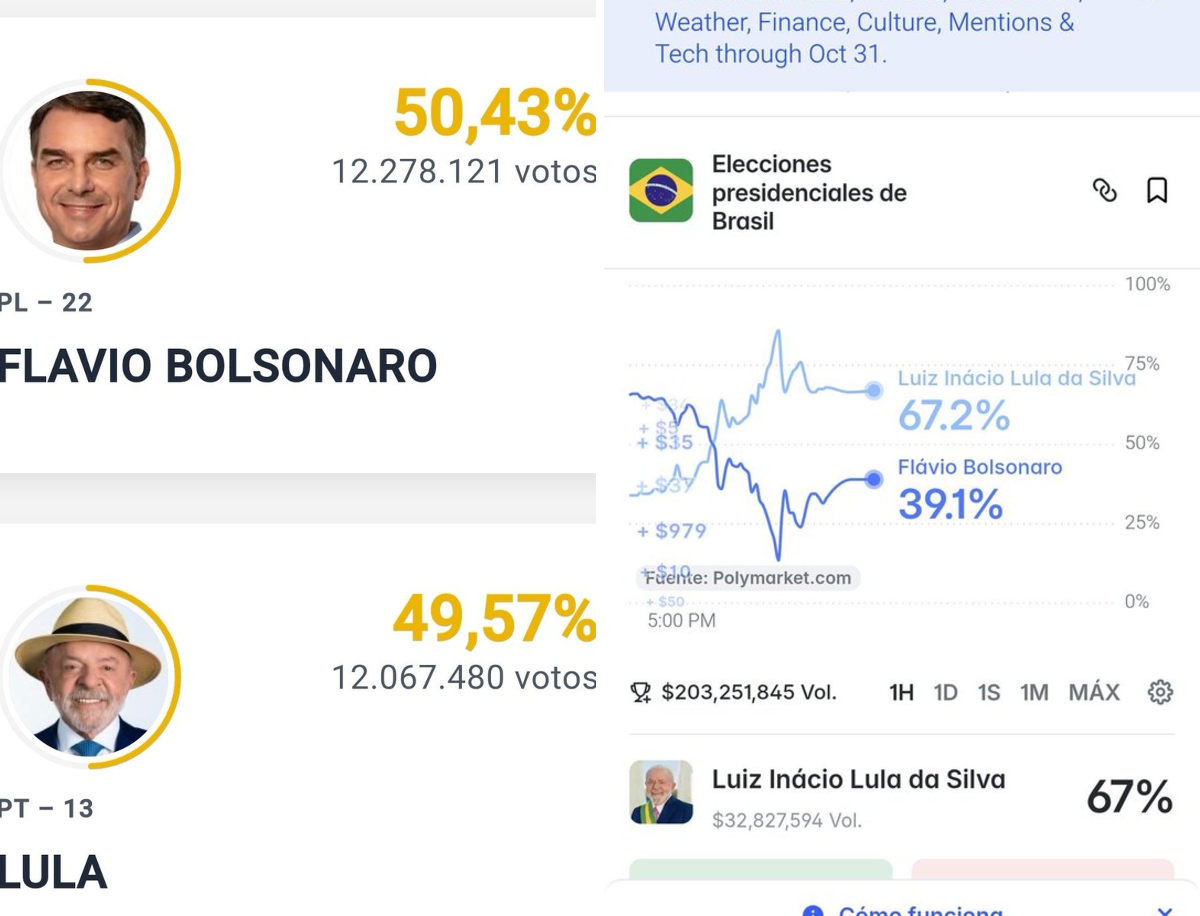Image resolution: width=1200 pixels, height=916 pixels.
Task: Open chart settings gear icon
Action: [1160, 692]
